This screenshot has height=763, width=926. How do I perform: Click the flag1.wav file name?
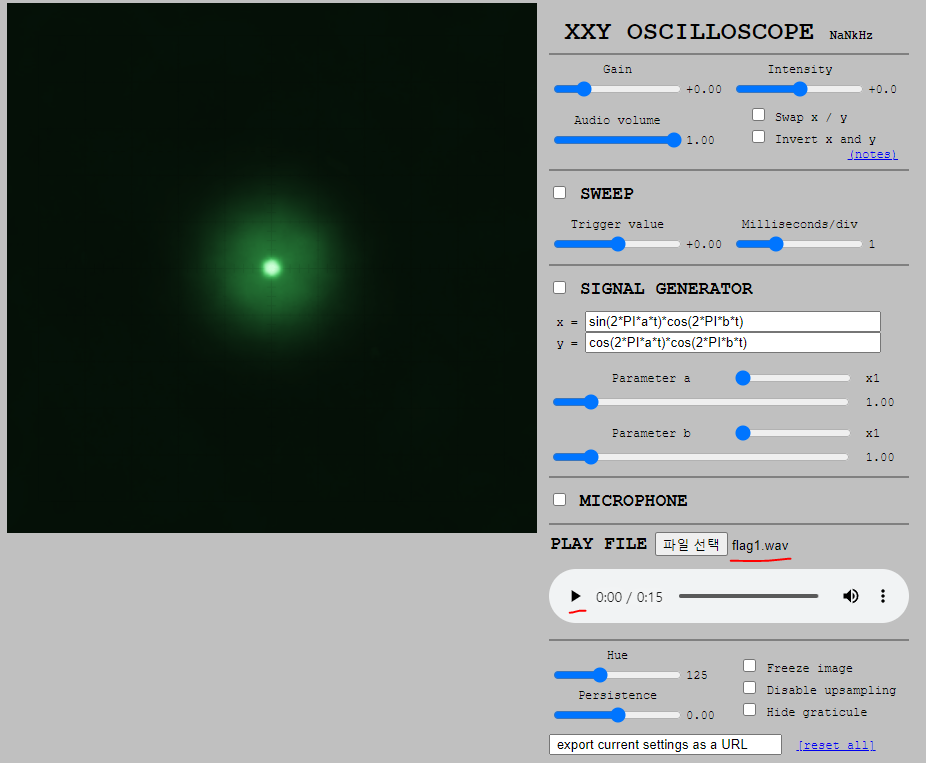click(x=759, y=546)
